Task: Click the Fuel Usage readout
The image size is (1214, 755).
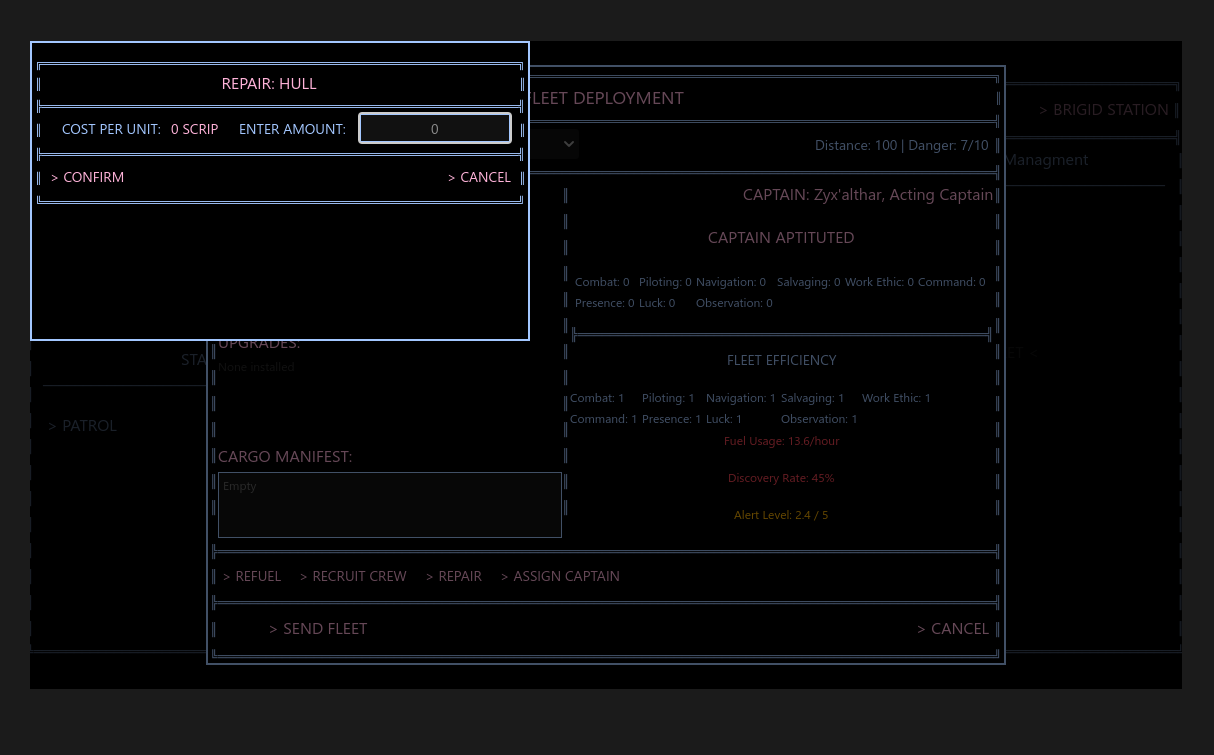Action: [x=781, y=441]
